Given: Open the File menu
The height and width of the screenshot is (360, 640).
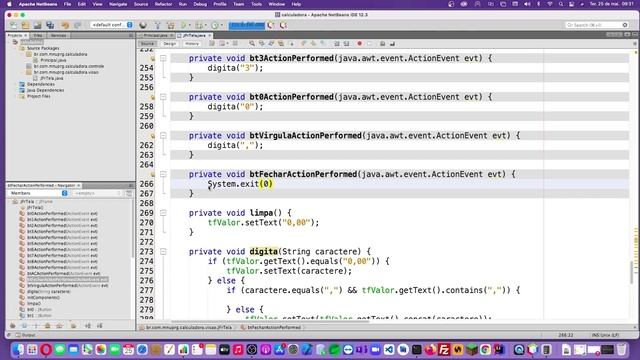Looking at the screenshot, I should click(x=67, y=4).
